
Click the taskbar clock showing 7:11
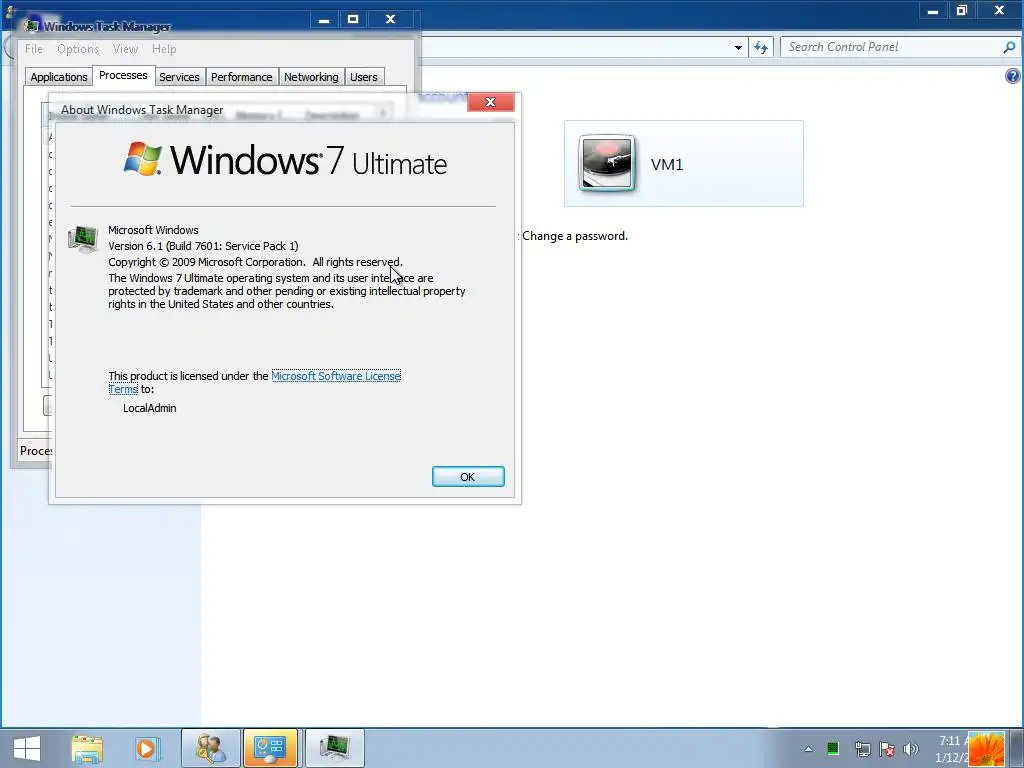point(952,749)
